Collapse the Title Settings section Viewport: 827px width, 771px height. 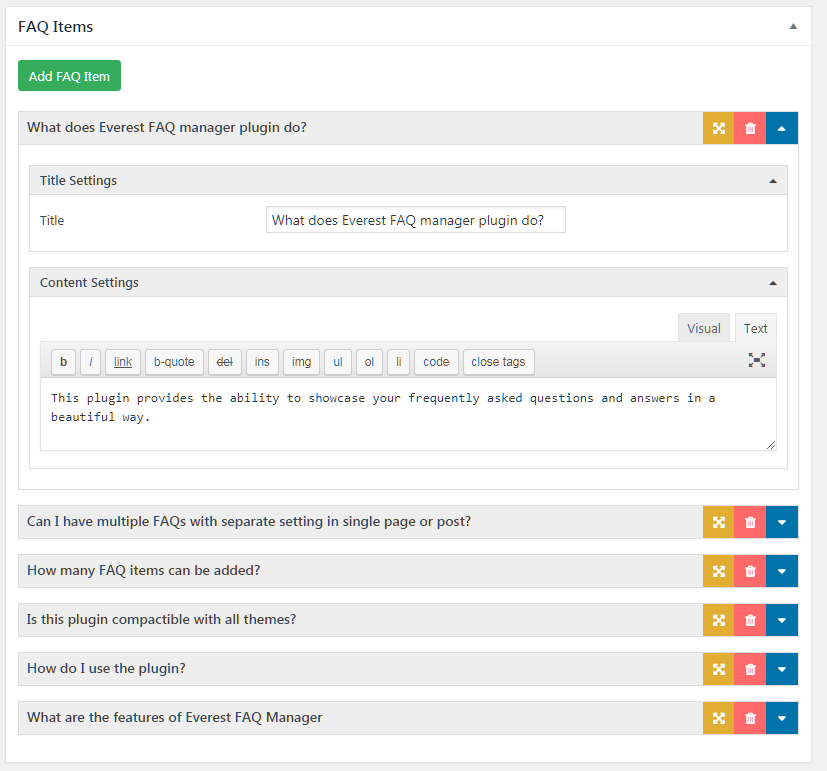click(x=772, y=181)
